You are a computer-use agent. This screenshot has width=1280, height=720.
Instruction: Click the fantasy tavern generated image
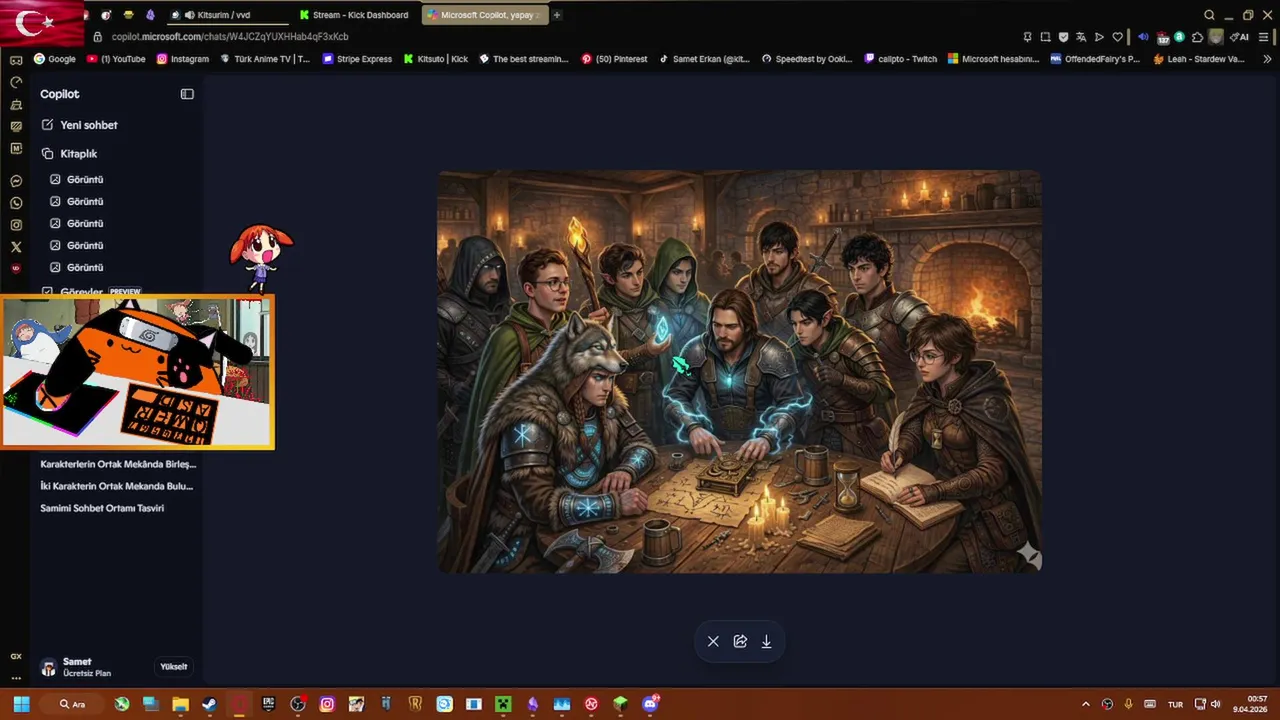tap(740, 372)
